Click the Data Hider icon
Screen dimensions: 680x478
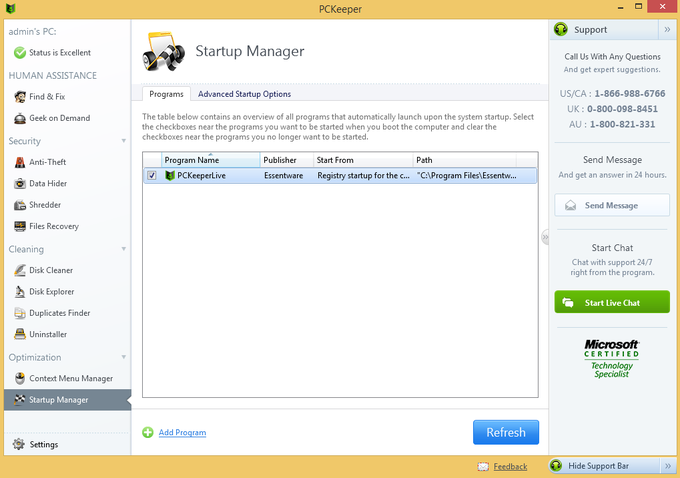(20, 183)
